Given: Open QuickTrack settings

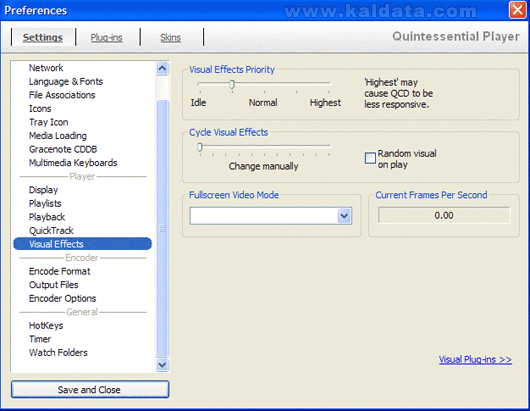Looking at the screenshot, I should tap(51, 231).
